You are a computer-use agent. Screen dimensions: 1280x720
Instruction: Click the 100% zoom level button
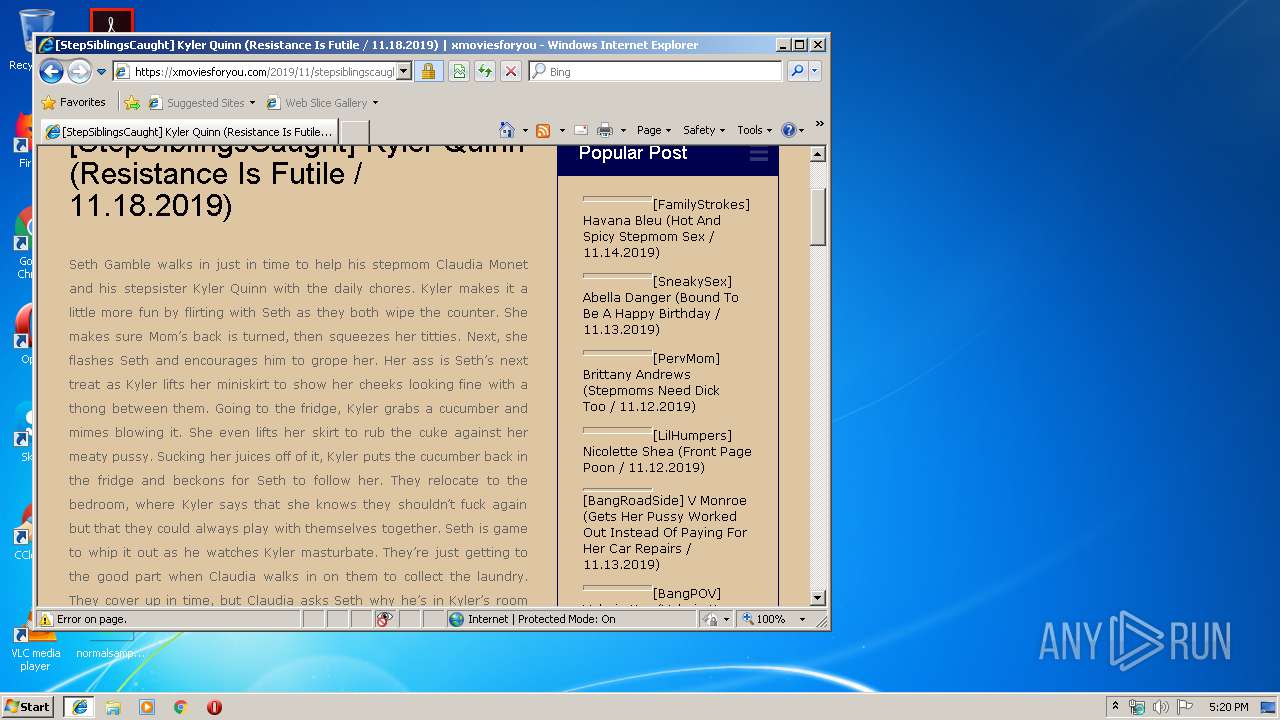click(x=765, y=619)
